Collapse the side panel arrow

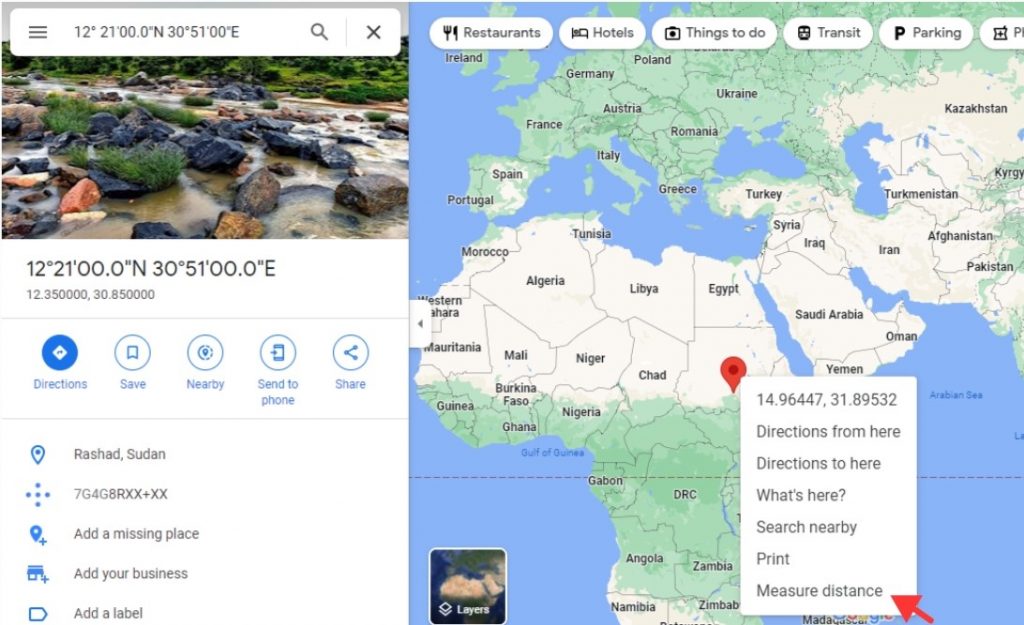[420, 323]
